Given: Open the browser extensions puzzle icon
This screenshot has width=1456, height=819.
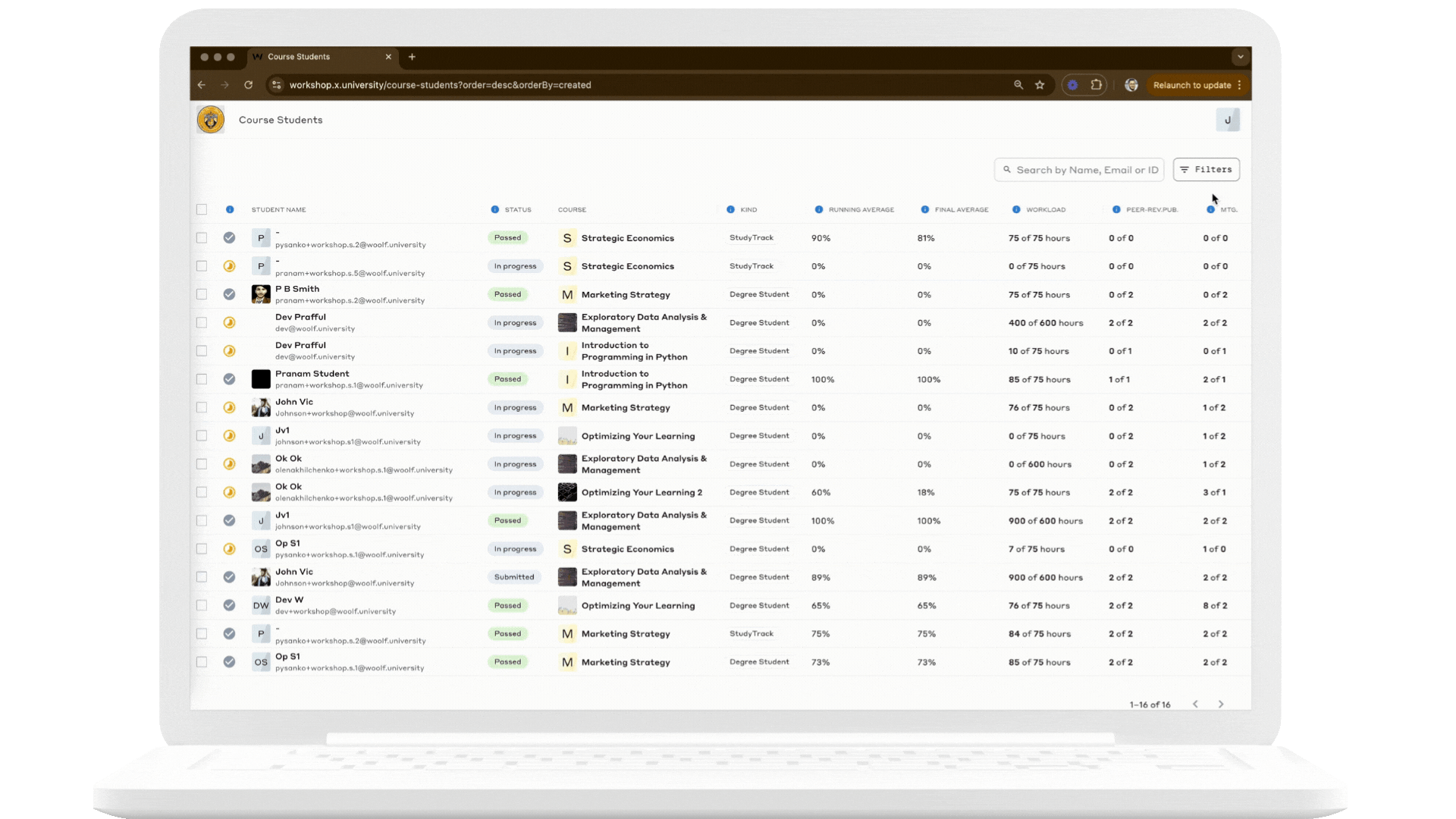Looking at the screenshot, I should click(1096, 85).
